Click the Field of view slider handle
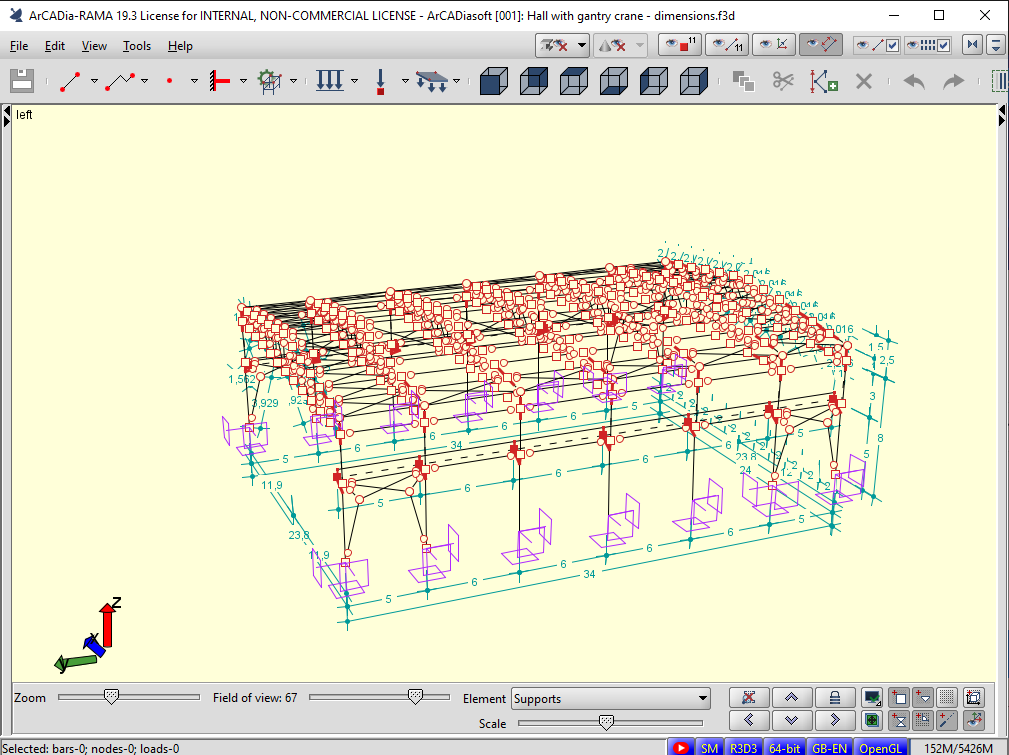The height and width of the screenshot is (755, 1009). pyautogui.click(x=414, y=697)
